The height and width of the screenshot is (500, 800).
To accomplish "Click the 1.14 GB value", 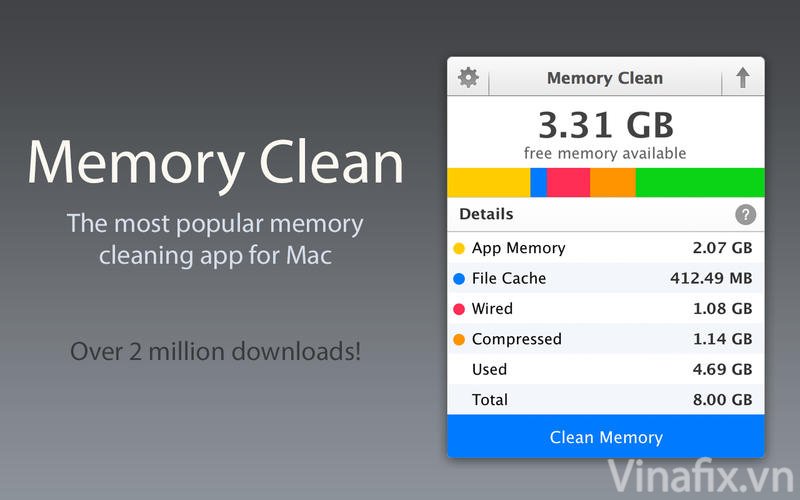I will (722, 339).
